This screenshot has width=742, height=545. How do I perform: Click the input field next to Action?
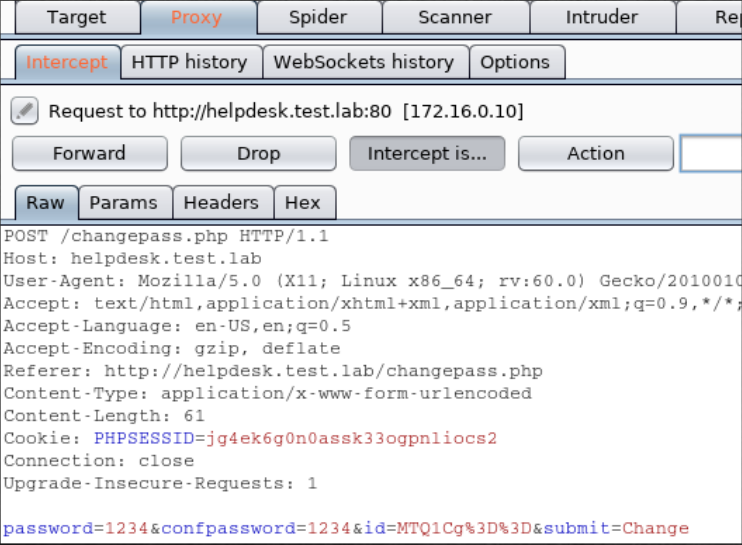(x=711, y=154)
